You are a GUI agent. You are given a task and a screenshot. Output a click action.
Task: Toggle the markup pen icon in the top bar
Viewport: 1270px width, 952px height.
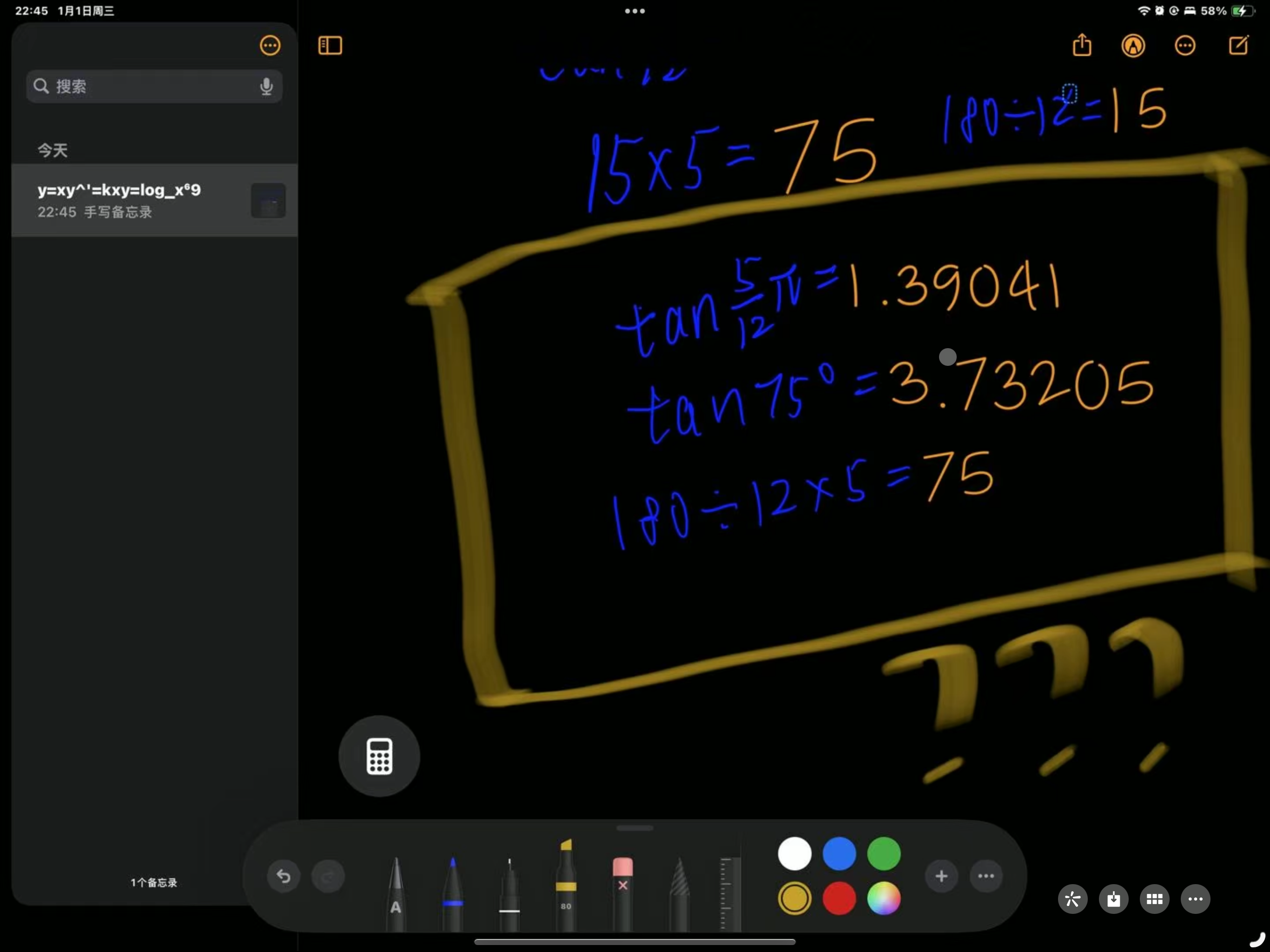(1133, 46)
